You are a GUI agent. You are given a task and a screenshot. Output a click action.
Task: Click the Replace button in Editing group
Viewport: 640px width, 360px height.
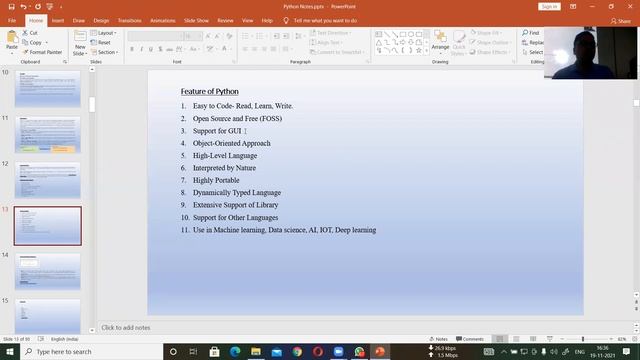coord(533,42)
